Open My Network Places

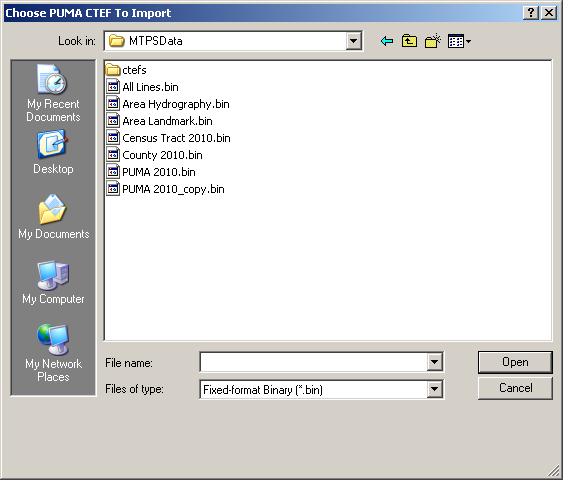tap(53, 353)
